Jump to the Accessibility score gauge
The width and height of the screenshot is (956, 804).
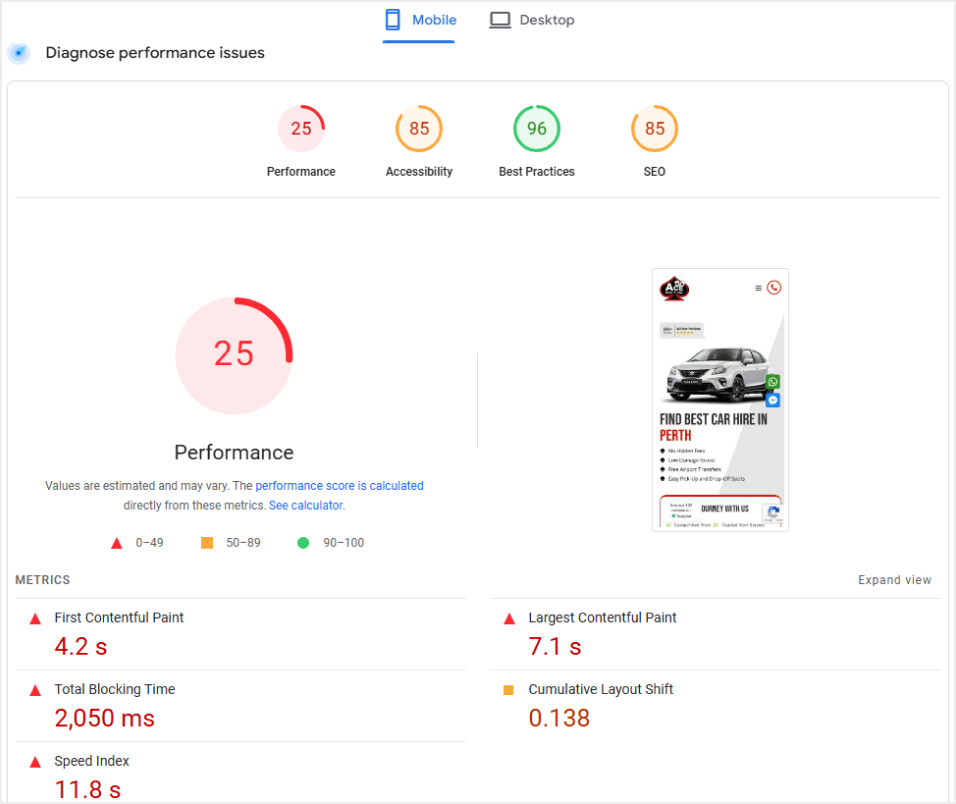pos(419,129)
